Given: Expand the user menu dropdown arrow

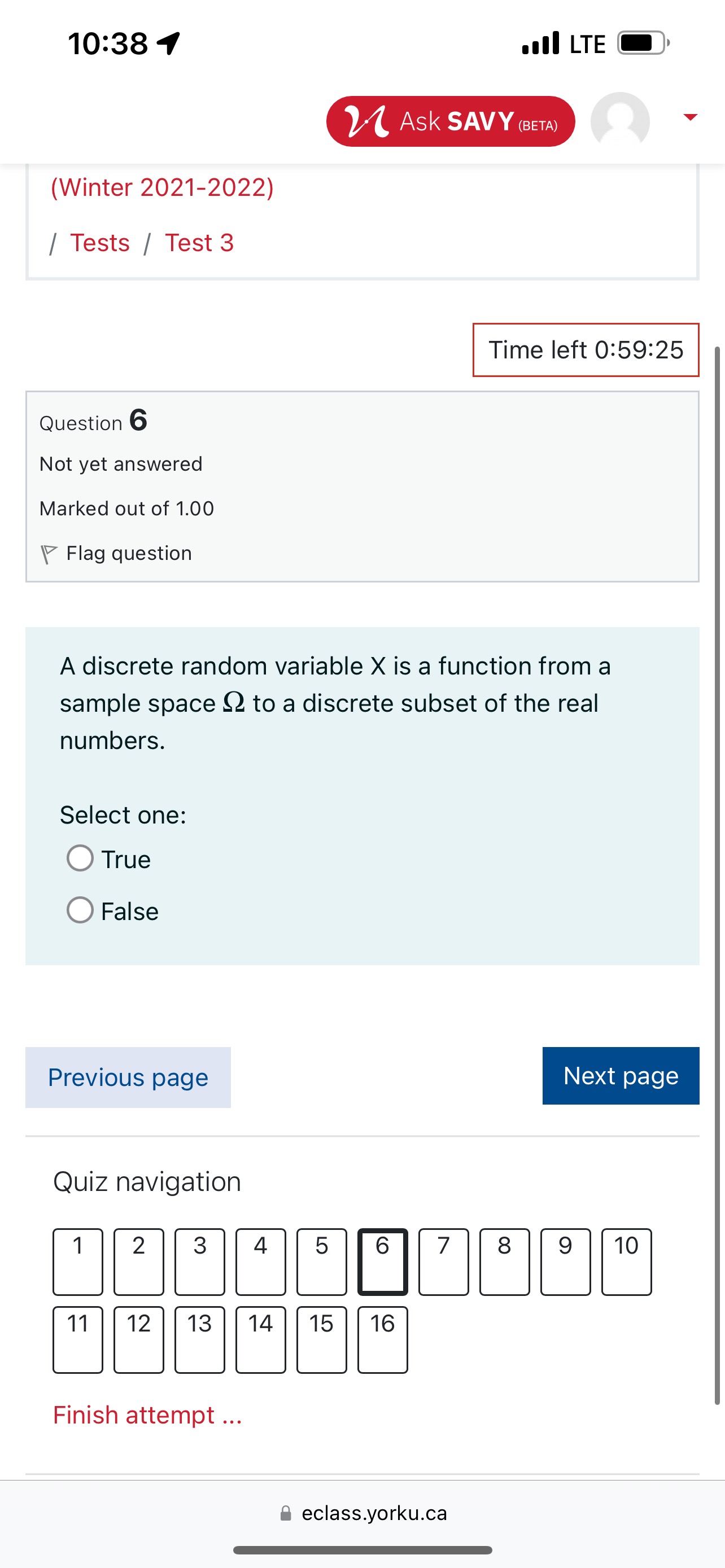Looking at the screenshot, I should (x=689, y=117).
